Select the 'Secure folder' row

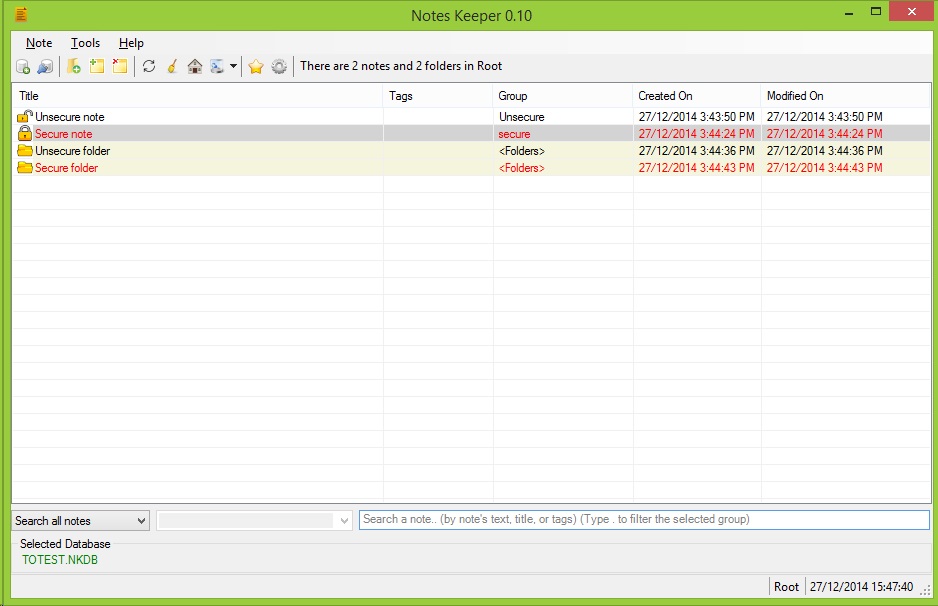[66, 168]
